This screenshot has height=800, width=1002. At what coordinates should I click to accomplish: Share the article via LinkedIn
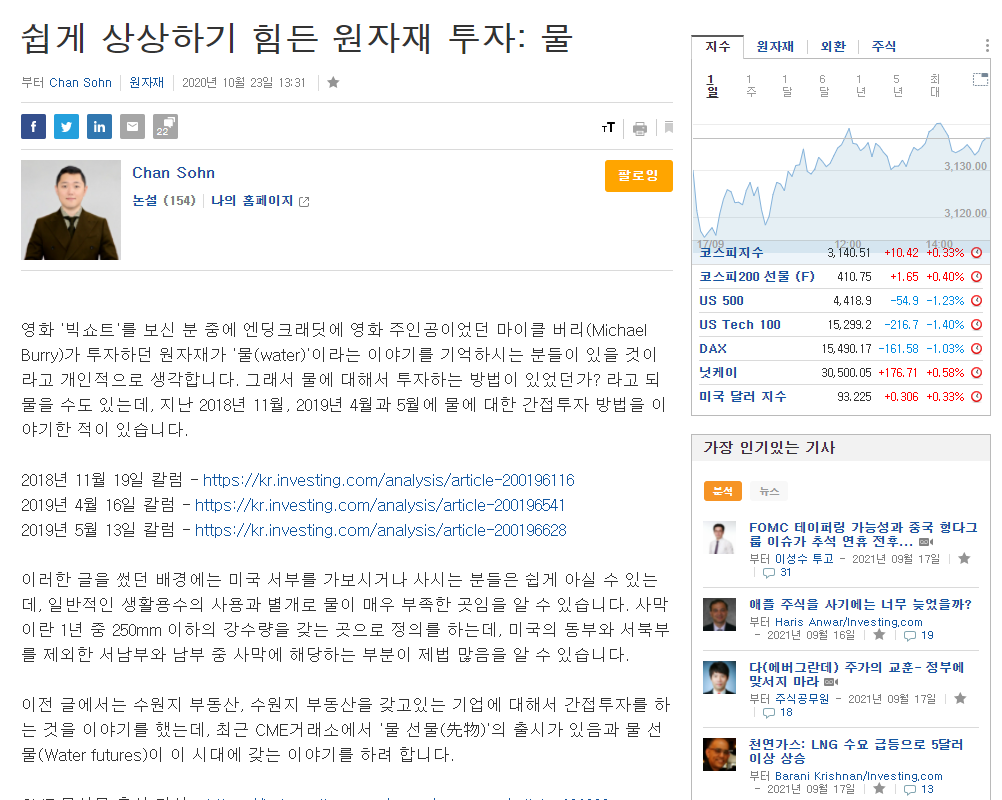[99, 126]
